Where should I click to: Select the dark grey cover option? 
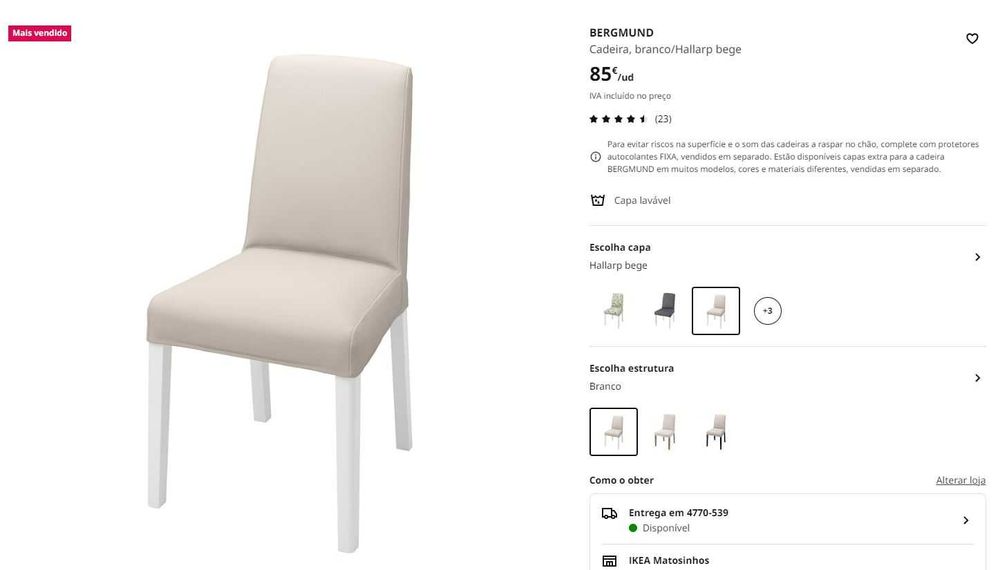665,311
